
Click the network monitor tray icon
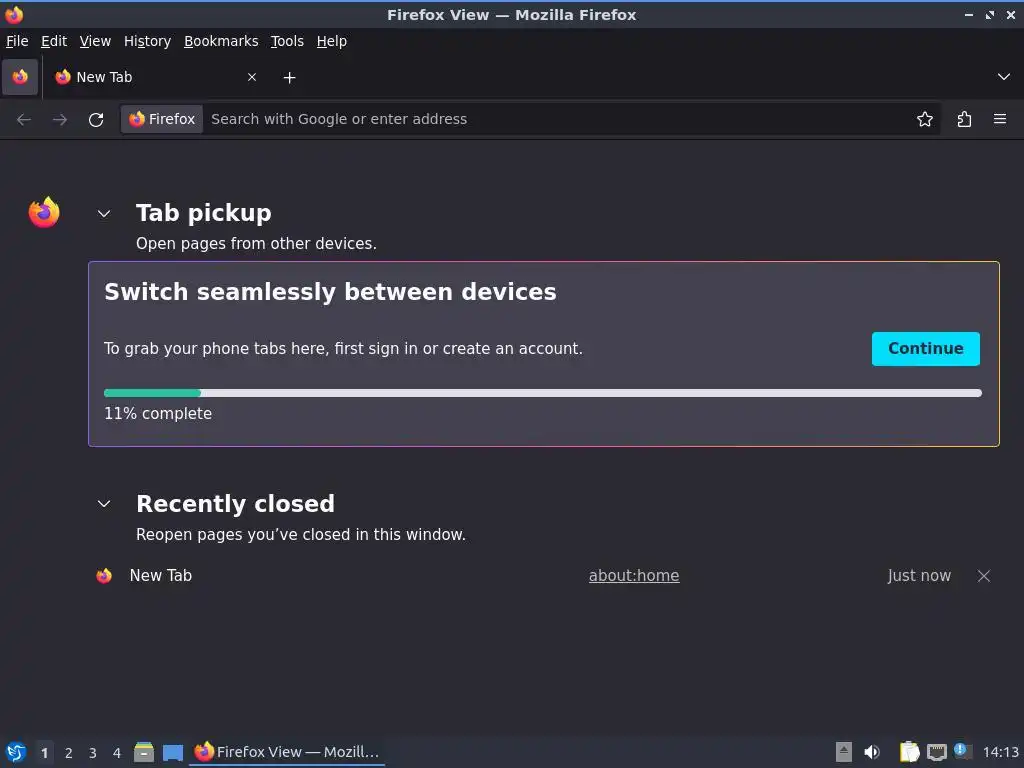click(936, 752)
